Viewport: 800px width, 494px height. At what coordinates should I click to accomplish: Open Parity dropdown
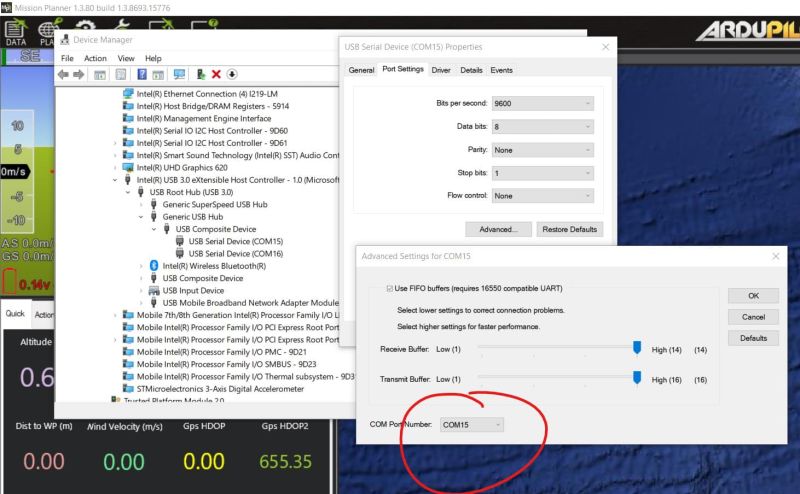pos(542,150)
